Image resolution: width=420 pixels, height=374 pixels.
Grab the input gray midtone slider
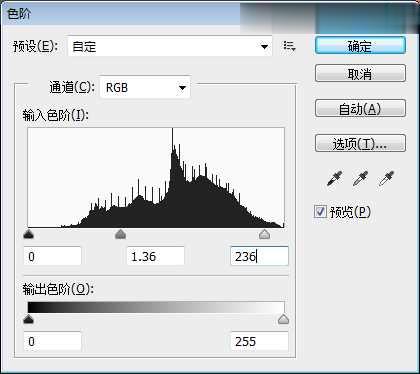click(x=120, y=234)
